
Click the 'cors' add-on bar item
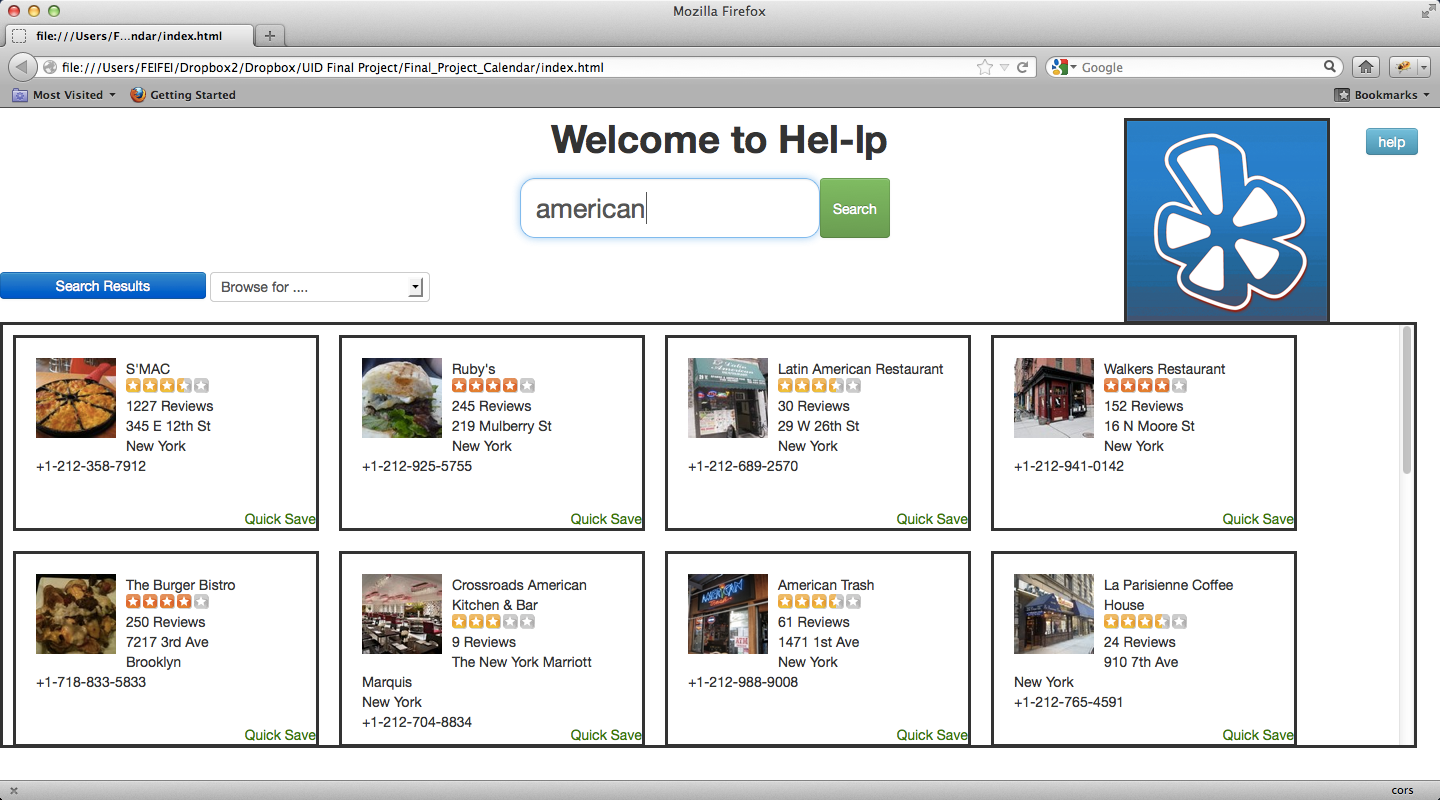[x=1403, y=790]
